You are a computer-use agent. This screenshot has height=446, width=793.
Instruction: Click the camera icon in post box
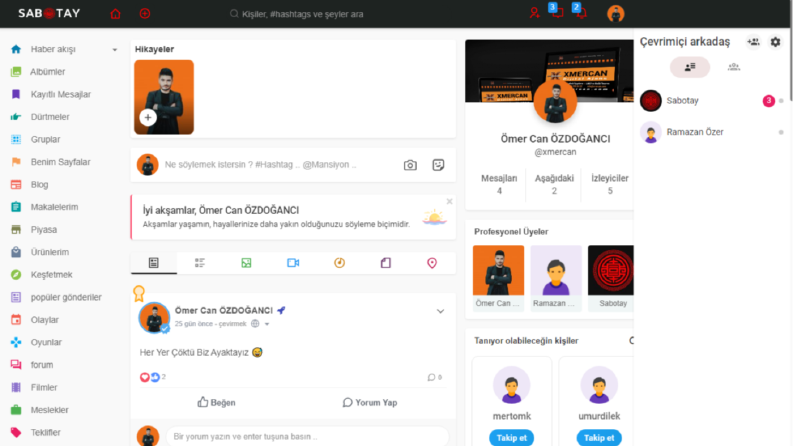coord(410,165)
